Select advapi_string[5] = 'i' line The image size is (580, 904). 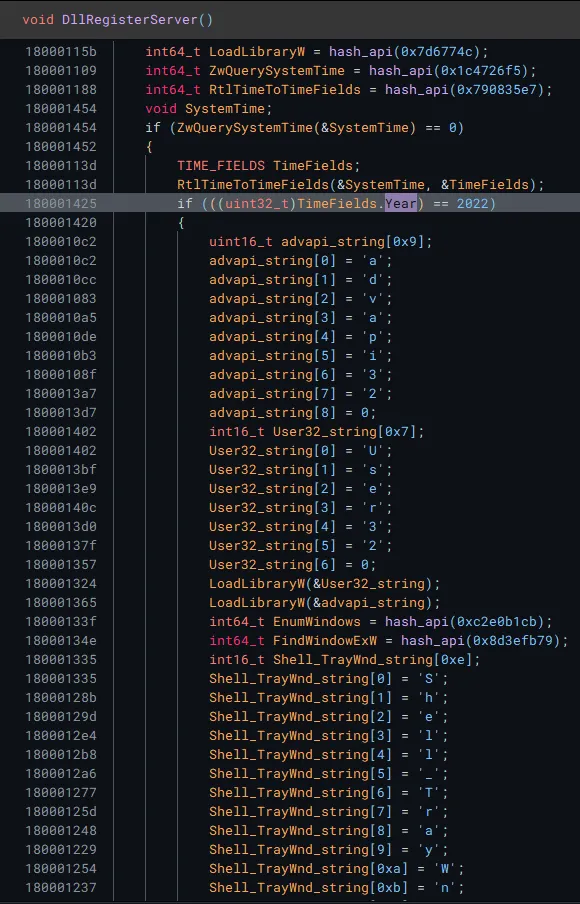tap(300, 356)
